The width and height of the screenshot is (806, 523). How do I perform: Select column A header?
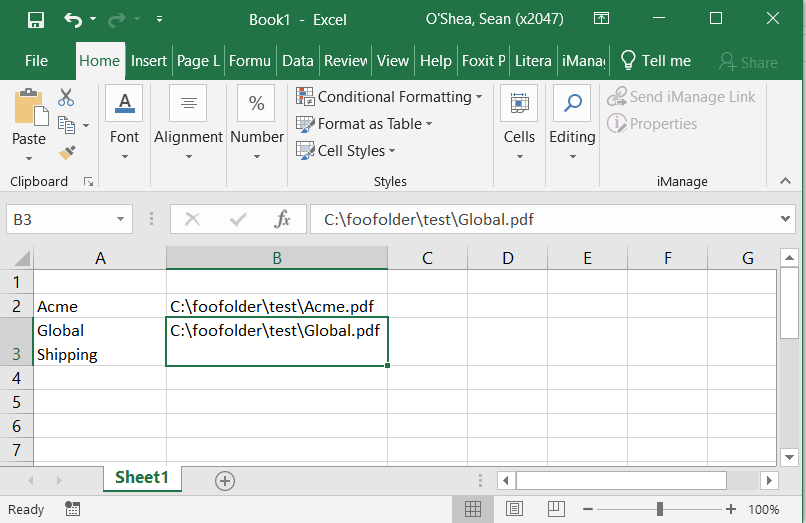click(100, 258)
